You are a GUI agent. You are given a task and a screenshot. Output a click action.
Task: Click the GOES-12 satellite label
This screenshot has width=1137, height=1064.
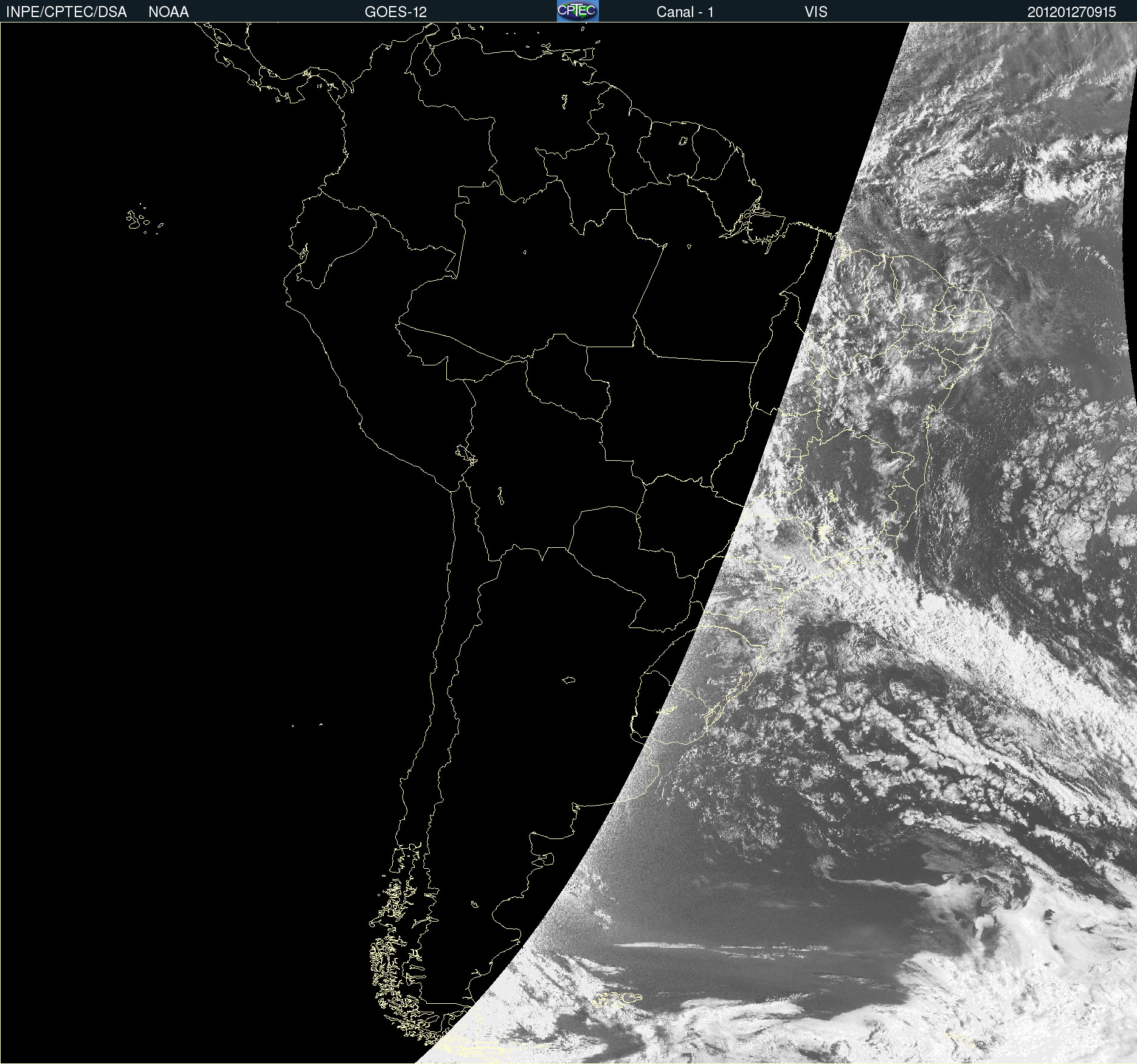pyautogui.click(x=396, y=12)
